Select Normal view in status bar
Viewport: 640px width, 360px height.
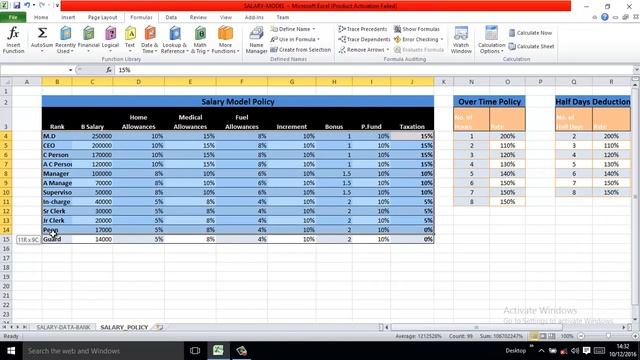534,336
